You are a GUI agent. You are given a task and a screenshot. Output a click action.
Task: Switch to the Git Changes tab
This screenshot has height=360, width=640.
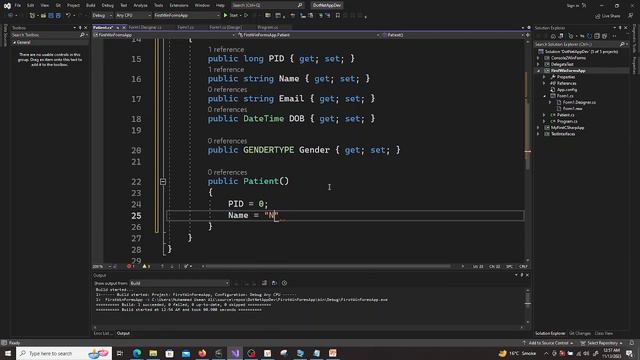(580, 333)
